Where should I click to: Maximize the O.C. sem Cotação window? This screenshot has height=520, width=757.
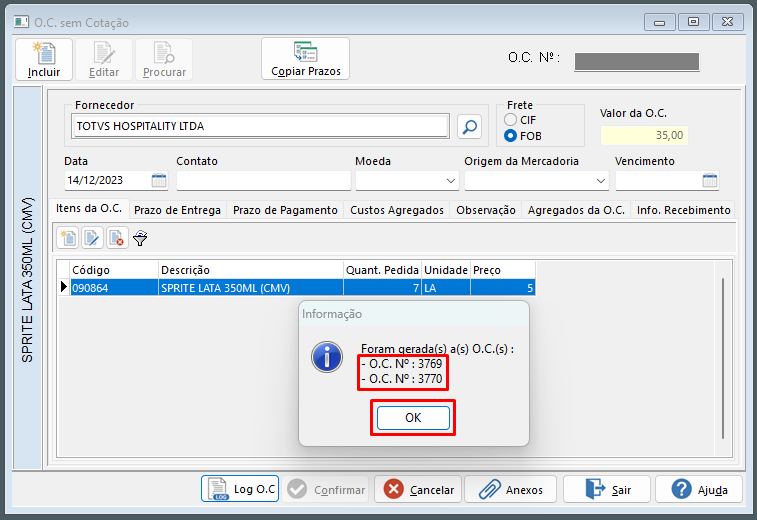[x=693, y=22]
